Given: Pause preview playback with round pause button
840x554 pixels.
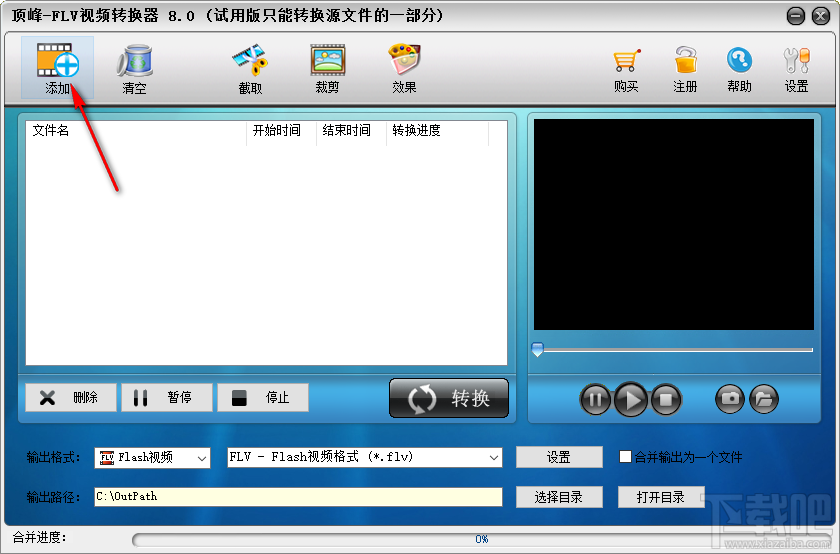Looking at the screenshot, I should point(595,399).
